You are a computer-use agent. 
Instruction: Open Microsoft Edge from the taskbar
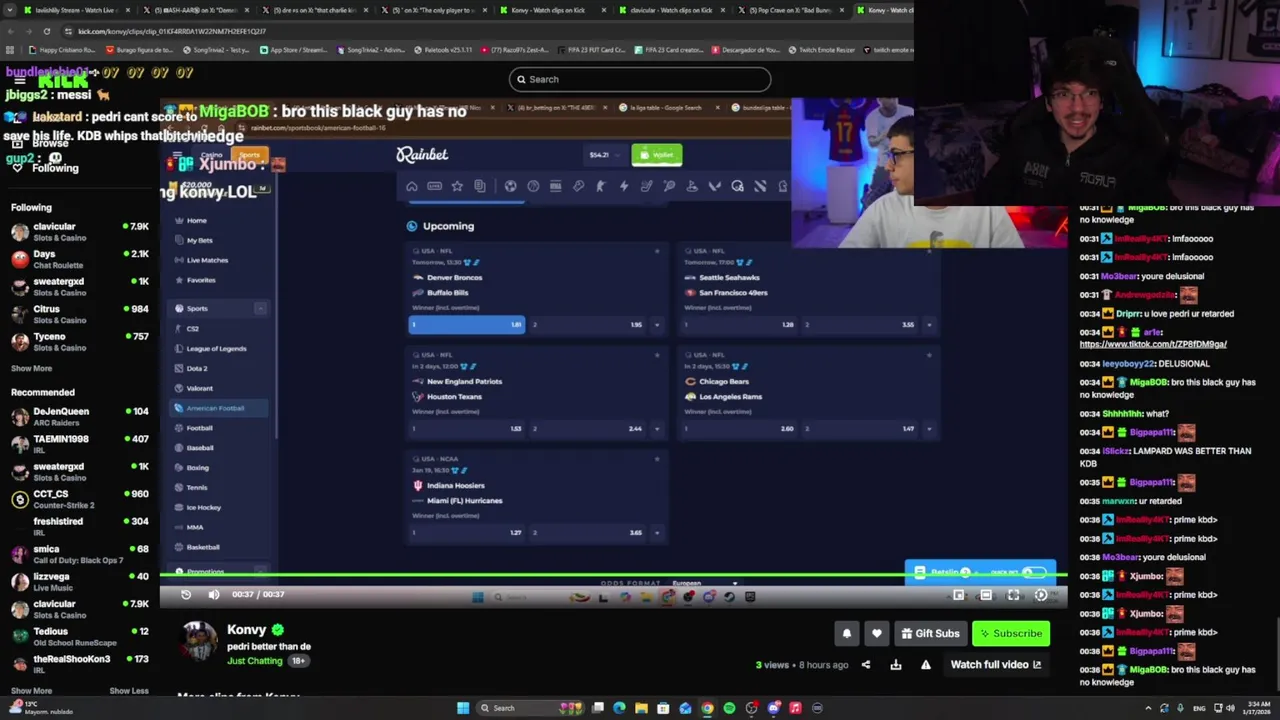(620, 708)
